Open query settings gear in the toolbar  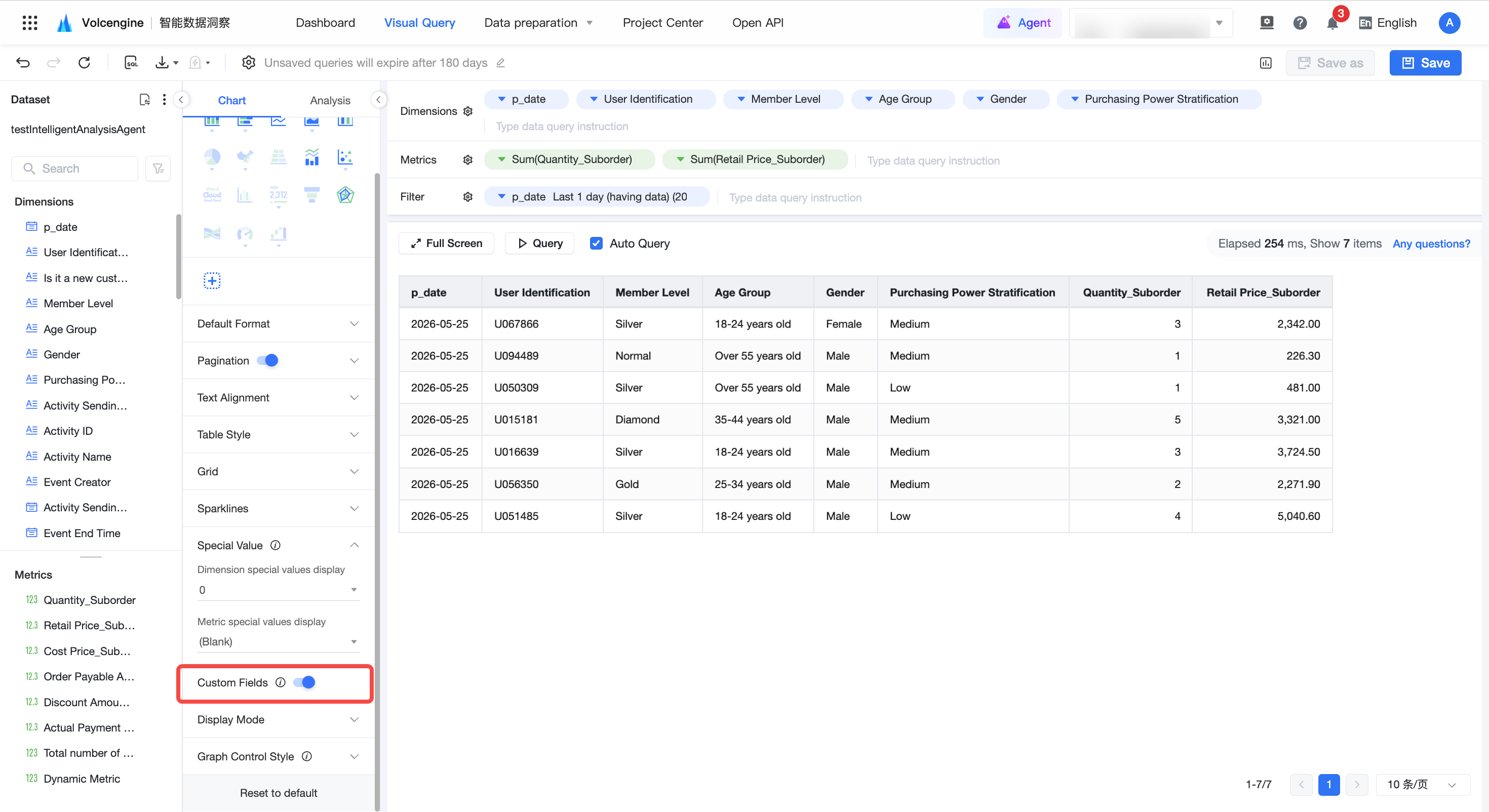[x=249, y=62]
